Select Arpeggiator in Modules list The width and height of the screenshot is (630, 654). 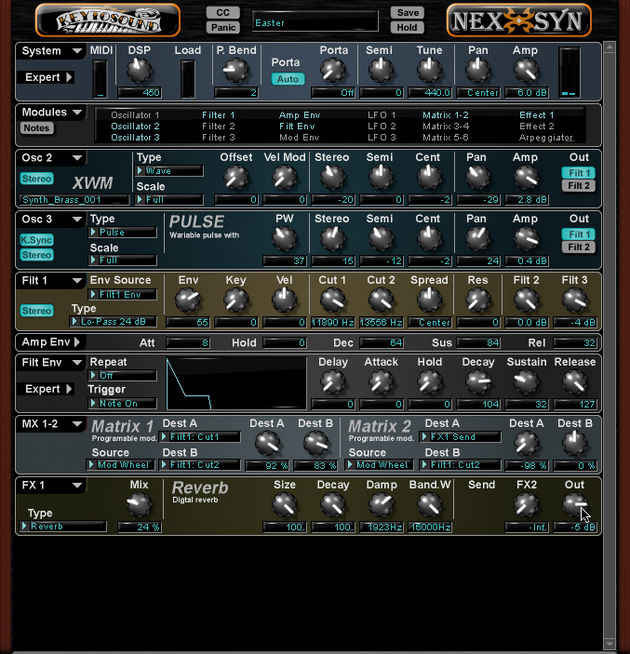[546, 138]
